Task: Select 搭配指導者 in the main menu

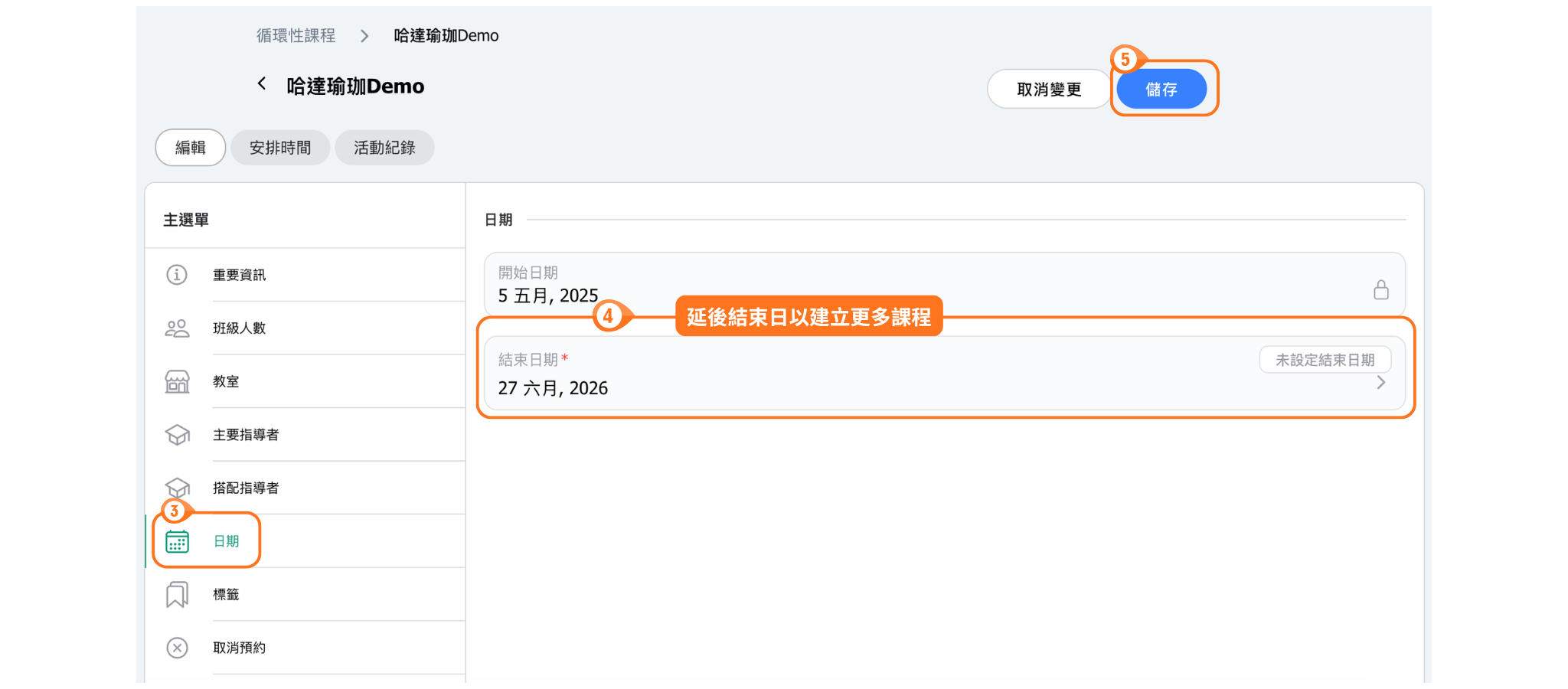Action: click(246, 488)
